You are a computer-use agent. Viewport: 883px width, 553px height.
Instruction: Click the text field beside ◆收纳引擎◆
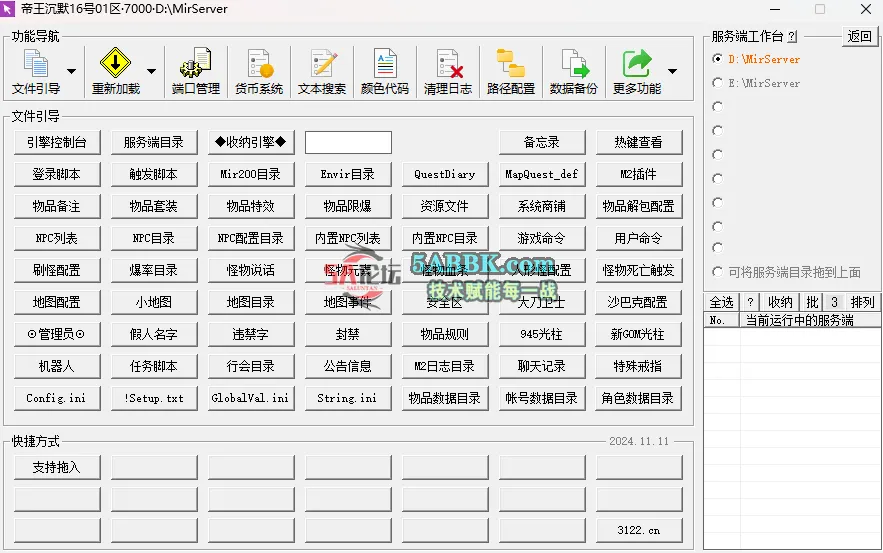(348, 142)
